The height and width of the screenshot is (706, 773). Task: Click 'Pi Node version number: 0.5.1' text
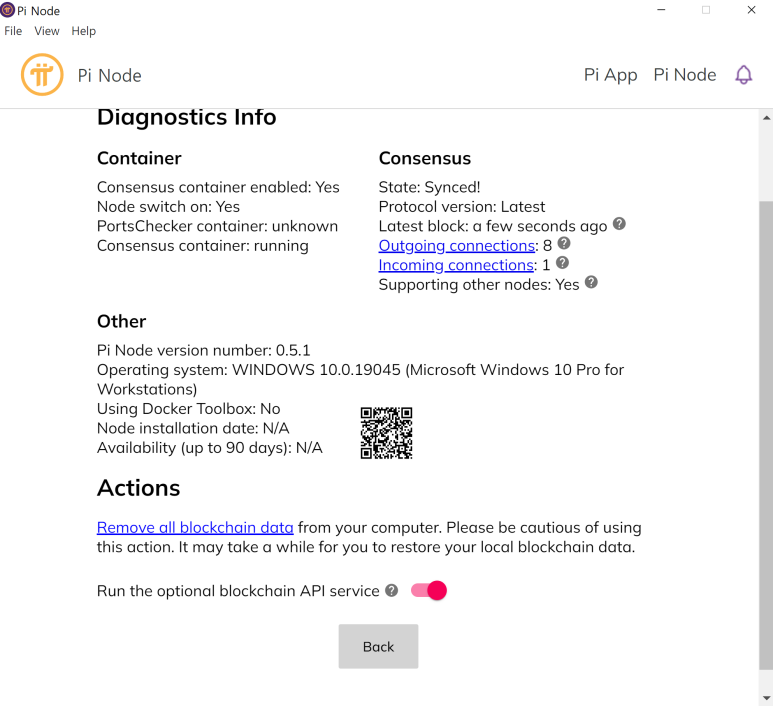pyautogui.click(x=204, y=351)
